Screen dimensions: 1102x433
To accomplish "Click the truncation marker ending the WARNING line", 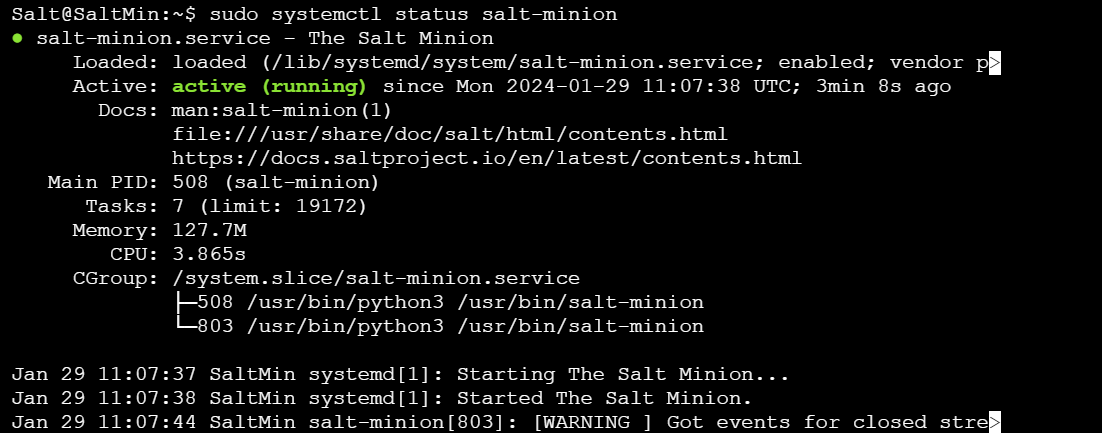I will 994,422.
